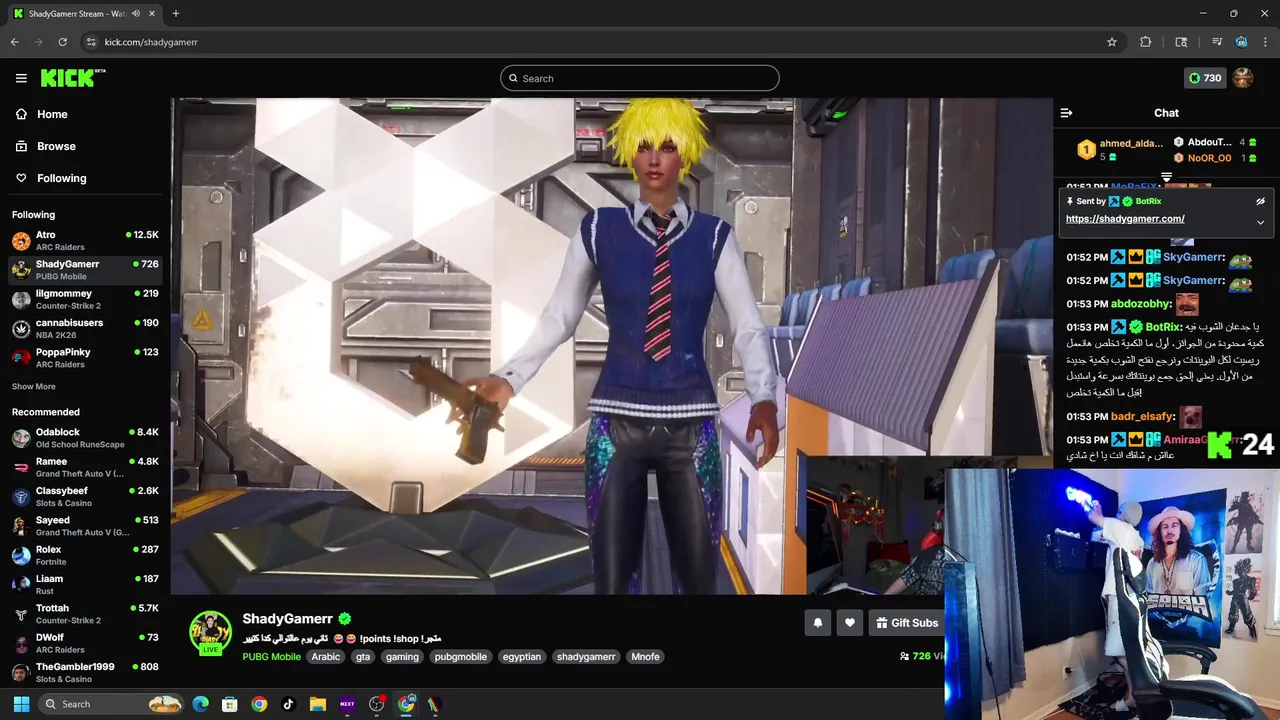
Task: View site information in address bar
Action: coord(91,42)
